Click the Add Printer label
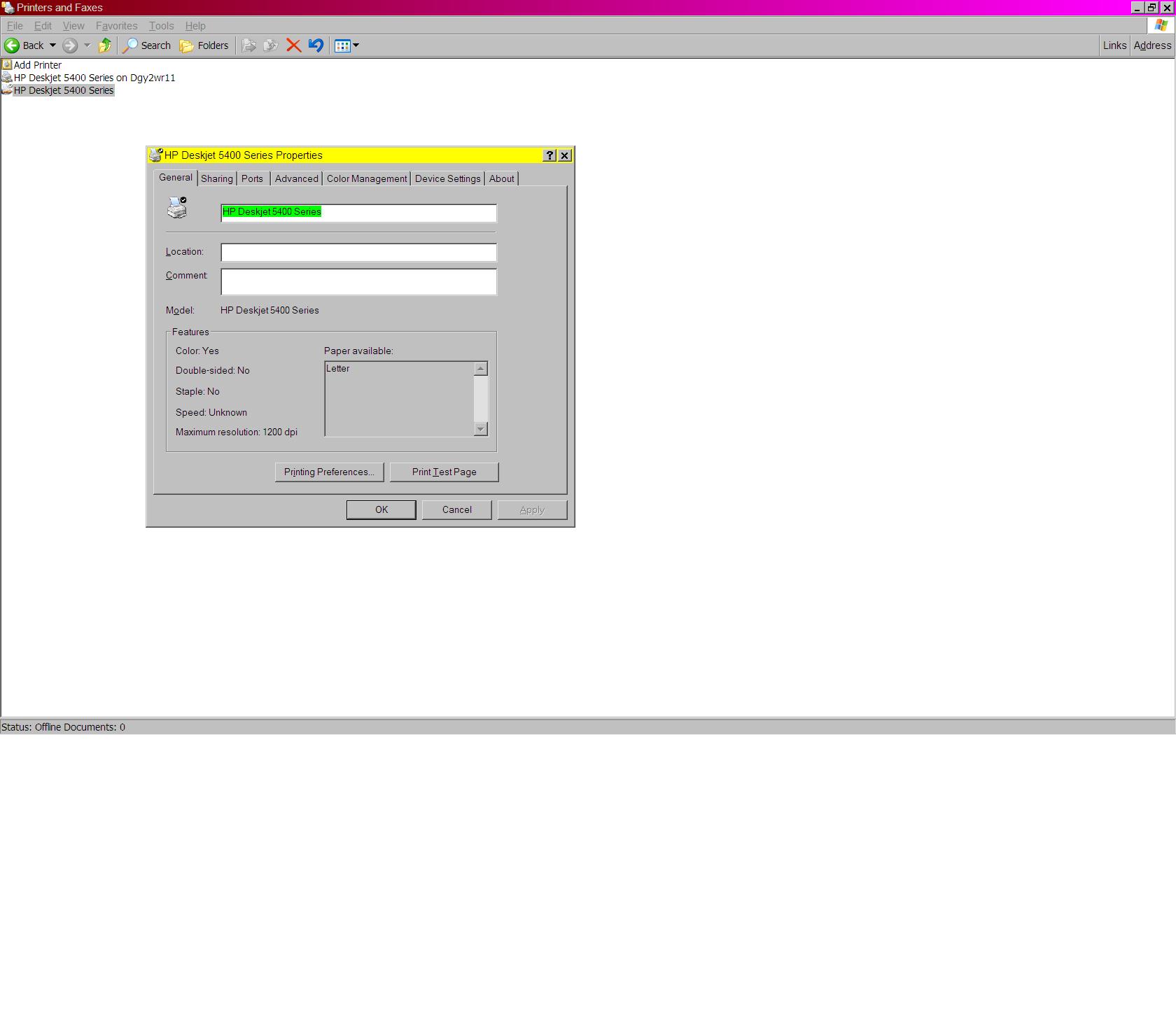Screen dimensions: 1176x1014 tap(38, 65)
